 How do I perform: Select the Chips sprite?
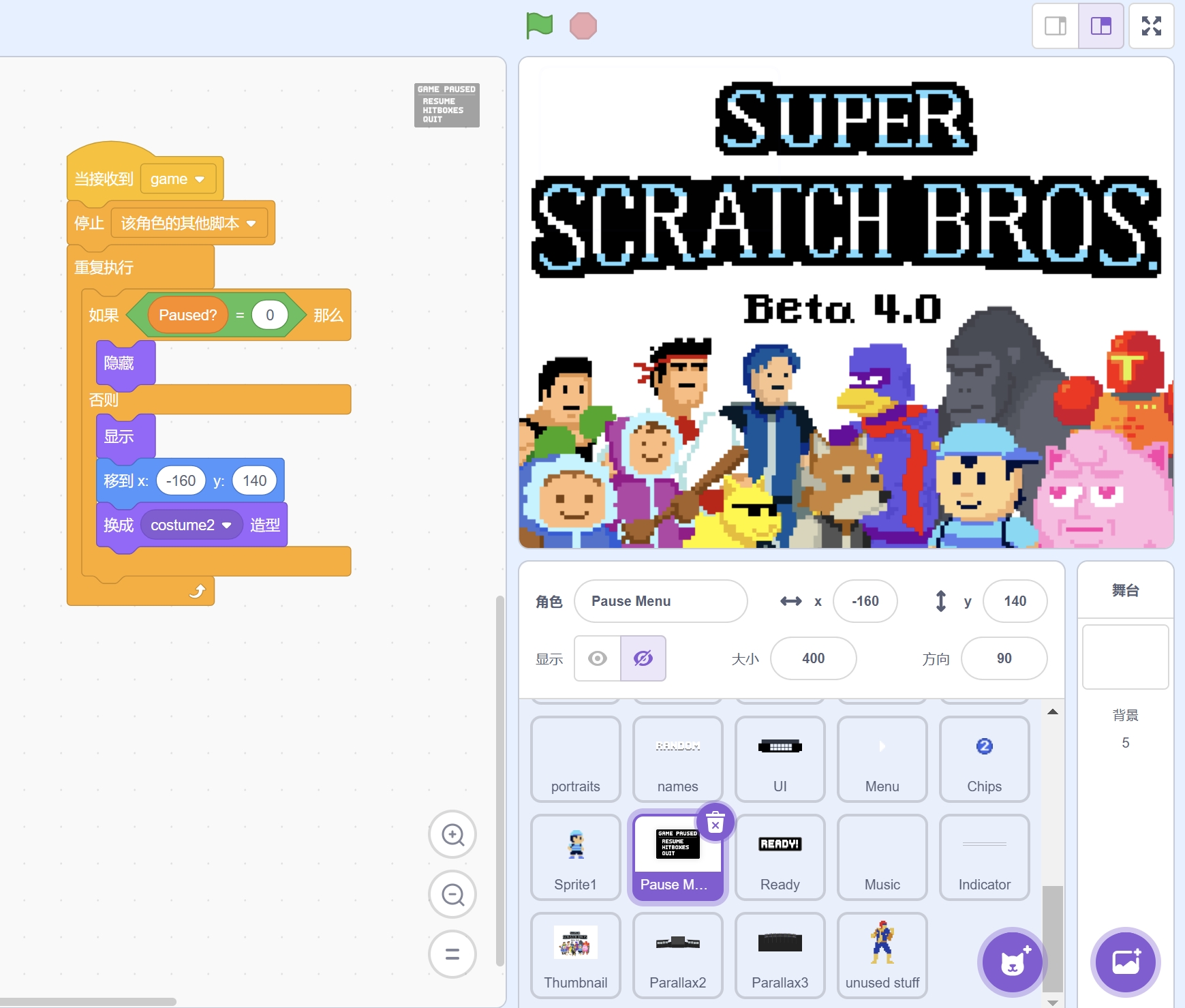tap(984, 759)
